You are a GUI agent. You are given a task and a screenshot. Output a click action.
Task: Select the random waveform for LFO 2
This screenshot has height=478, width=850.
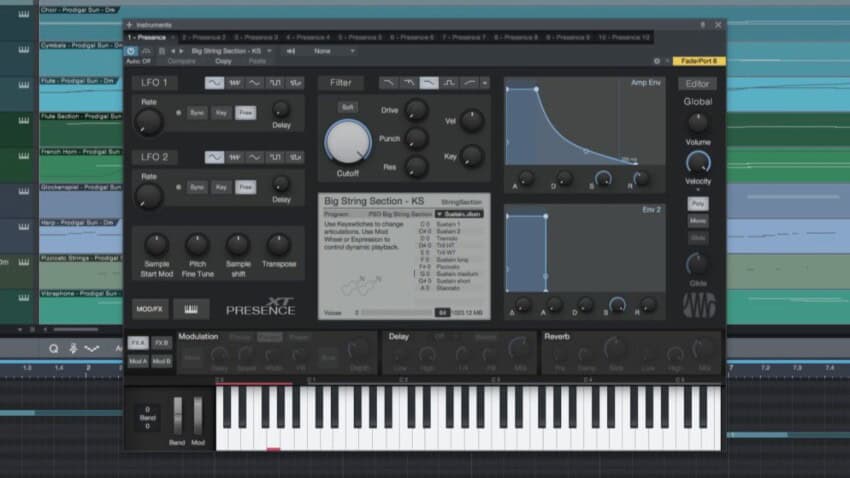[295, 157]
